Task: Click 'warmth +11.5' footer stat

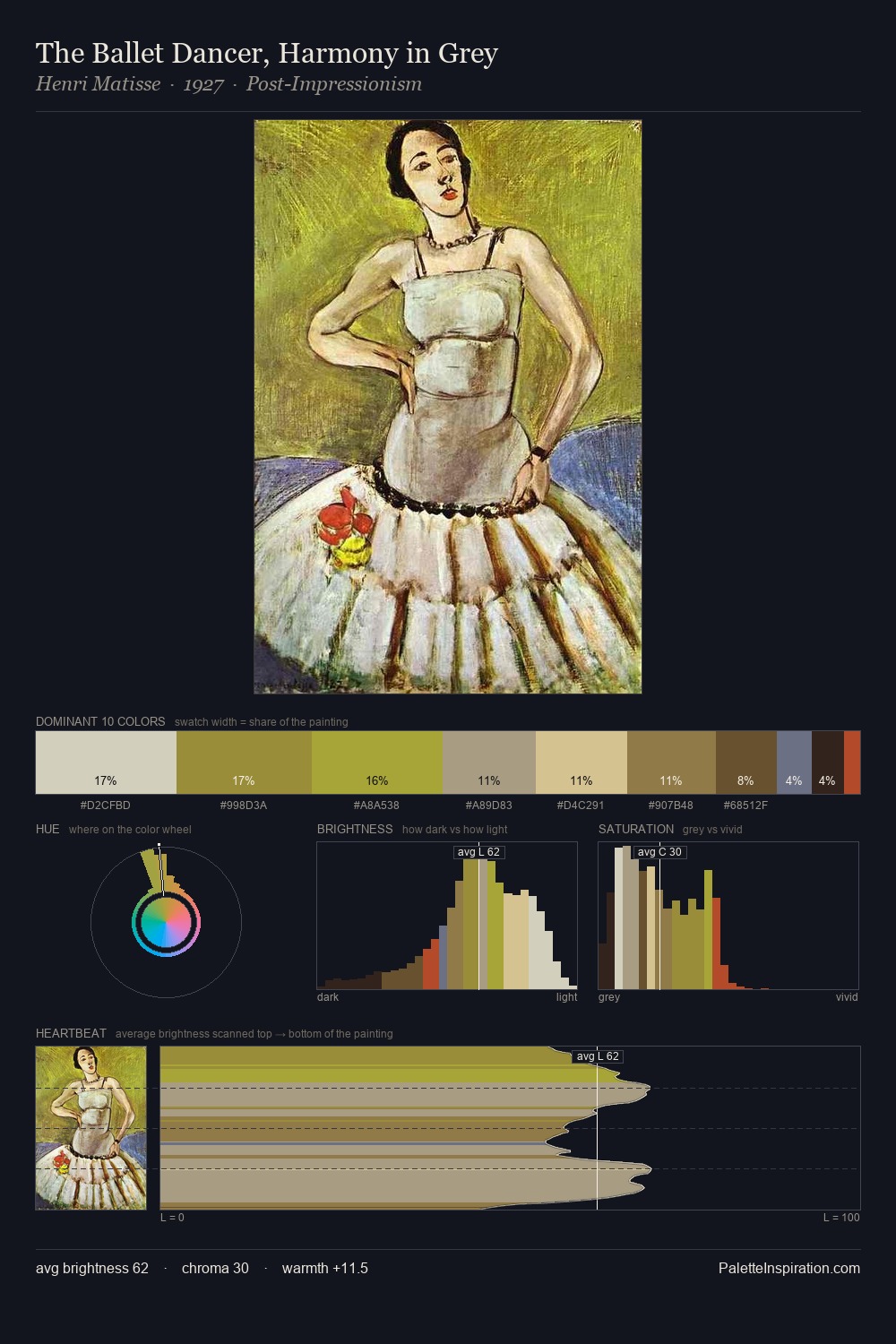Action: [325, 1268]
